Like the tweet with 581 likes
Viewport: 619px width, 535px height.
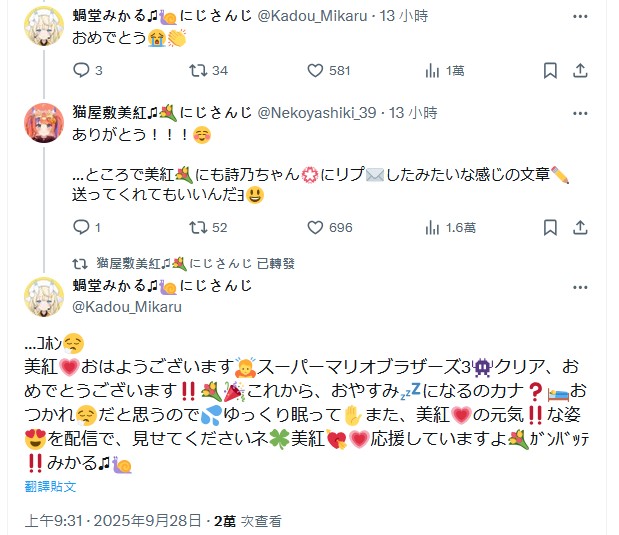315,71
